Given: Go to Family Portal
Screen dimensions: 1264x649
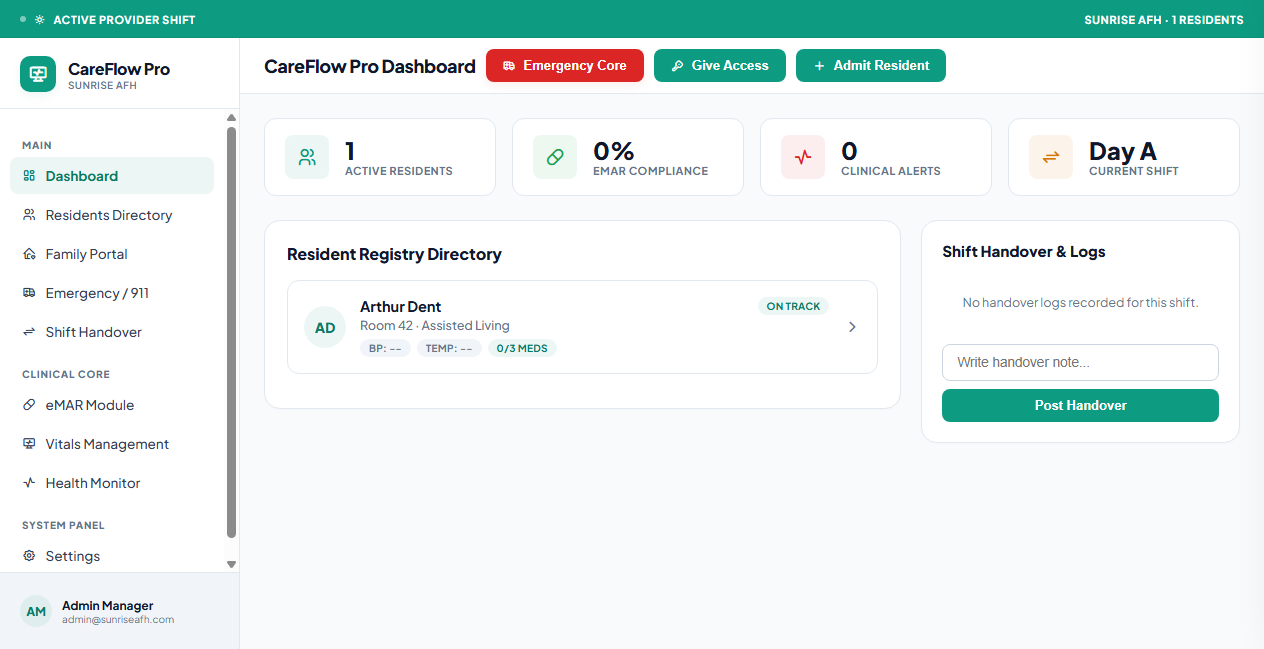Looking at the screenshot, I should [112, 254].
